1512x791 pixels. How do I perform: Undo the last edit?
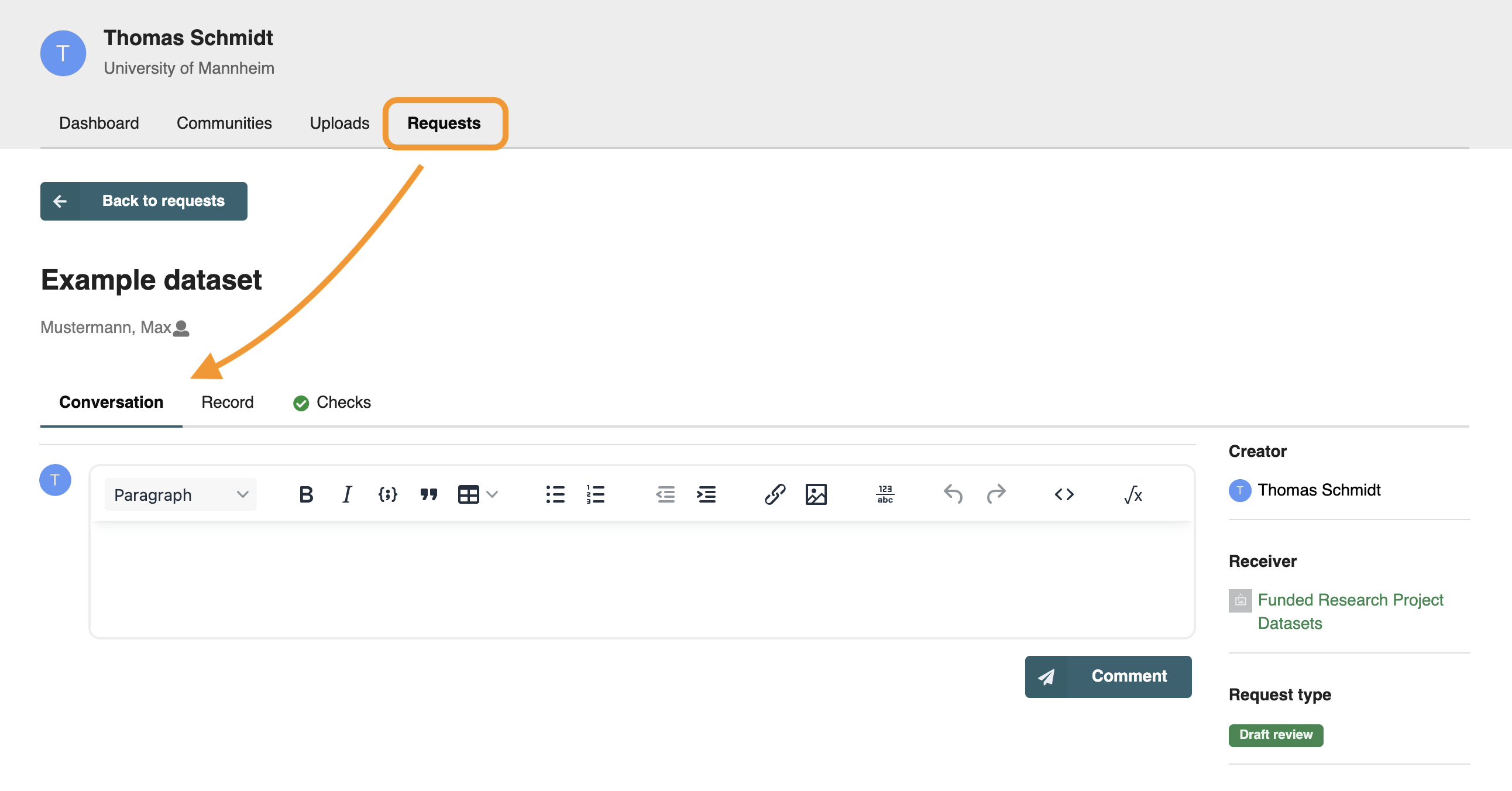953,495
